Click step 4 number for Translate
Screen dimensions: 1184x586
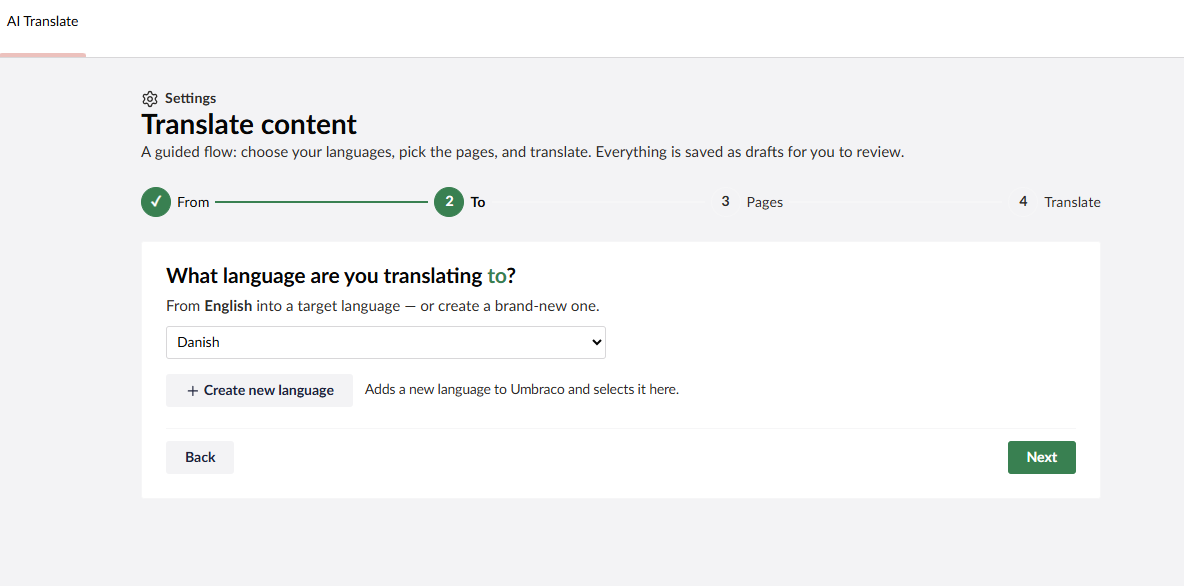pyautogui.click(x=1023, y=202)
